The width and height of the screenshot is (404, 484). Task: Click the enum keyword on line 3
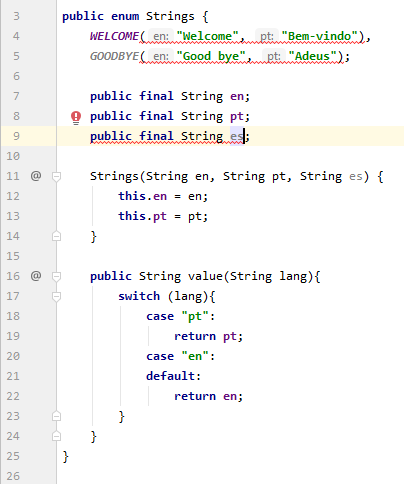tap(125, 16)
